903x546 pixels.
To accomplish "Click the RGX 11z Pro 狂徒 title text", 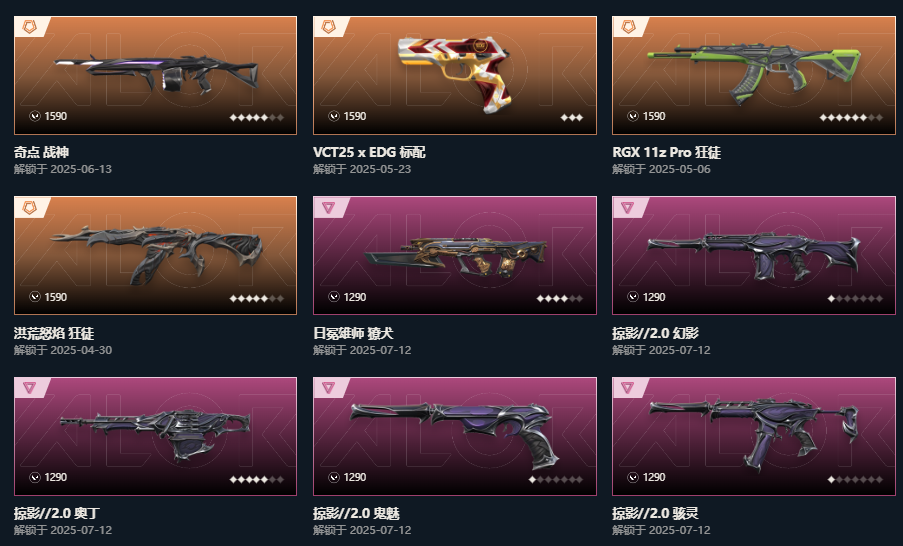I will coord(666,152).
